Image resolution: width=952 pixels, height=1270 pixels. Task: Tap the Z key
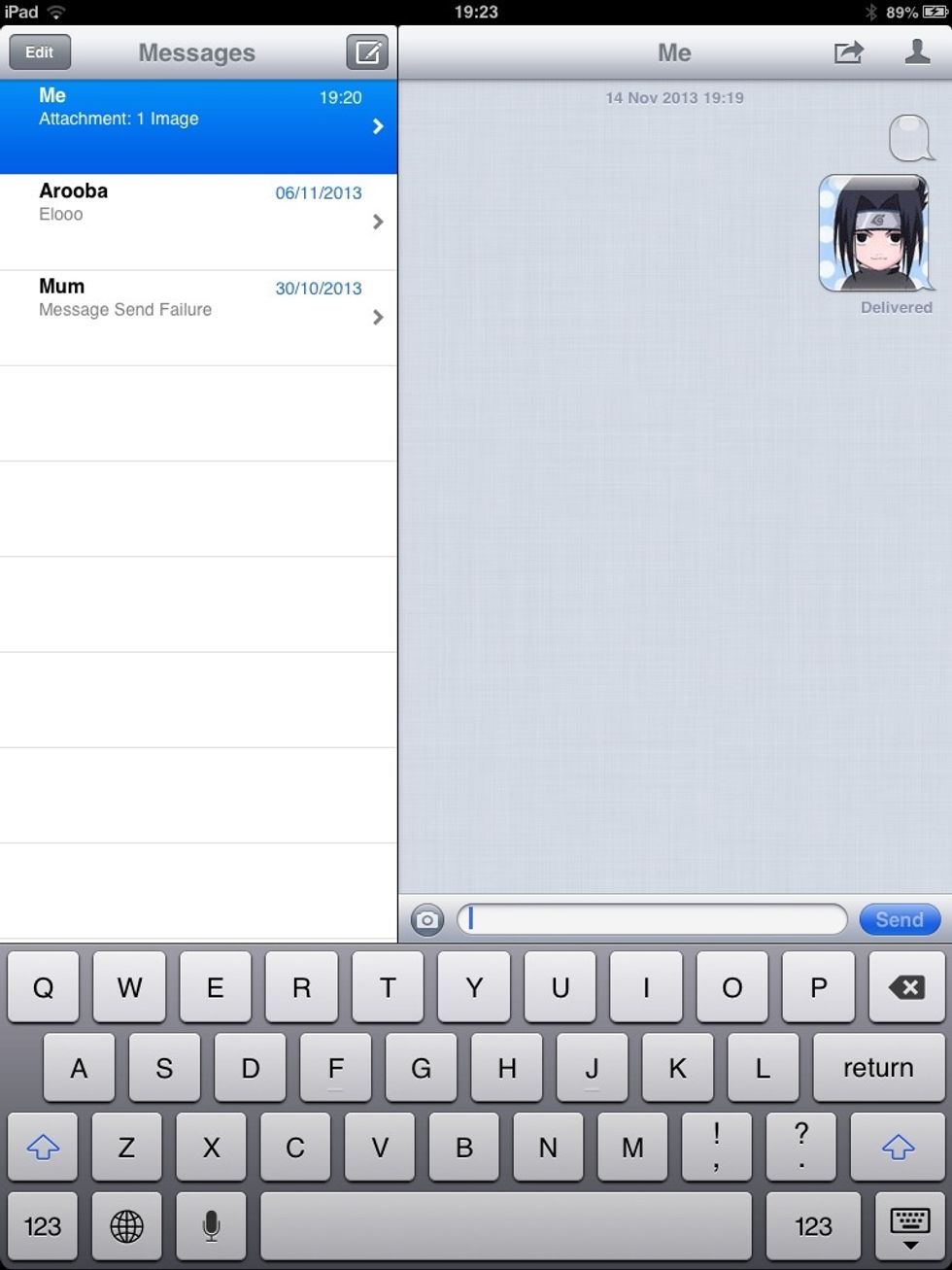(x=126, y=1148)
